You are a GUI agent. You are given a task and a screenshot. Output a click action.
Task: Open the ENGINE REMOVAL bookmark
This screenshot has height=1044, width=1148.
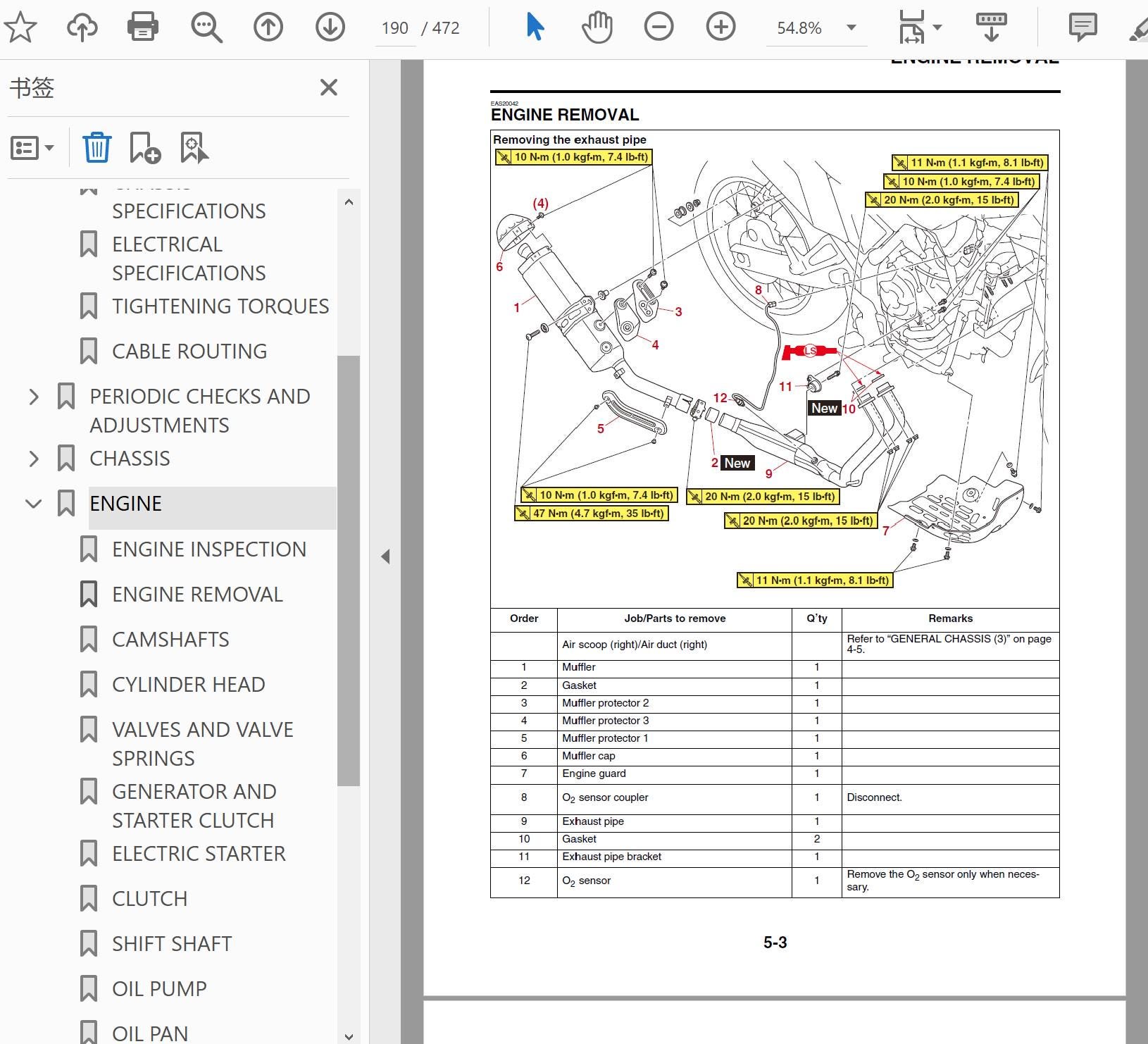(x=197, y=594)
